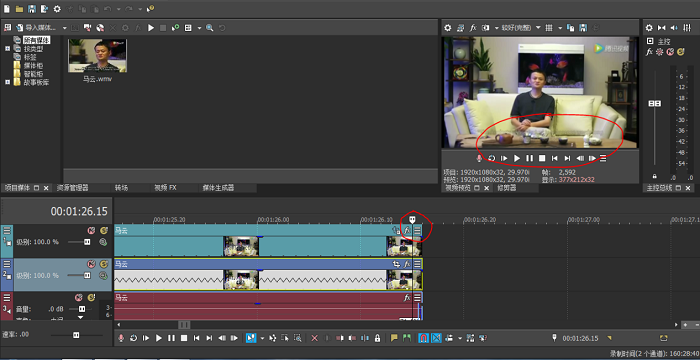Screen dimensions: 700x360
Task: Solo video track 1
Action: 104,230
